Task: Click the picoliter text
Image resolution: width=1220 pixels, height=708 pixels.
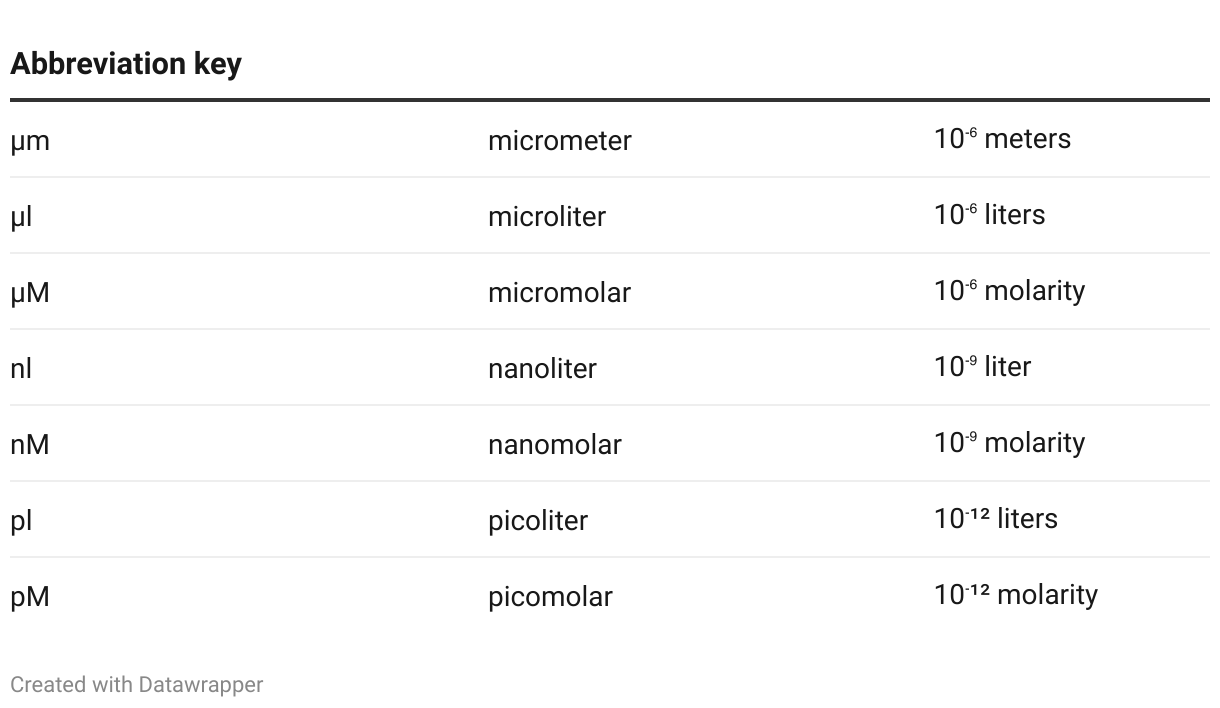Action: pyautogui.click(x=538, y=521)
